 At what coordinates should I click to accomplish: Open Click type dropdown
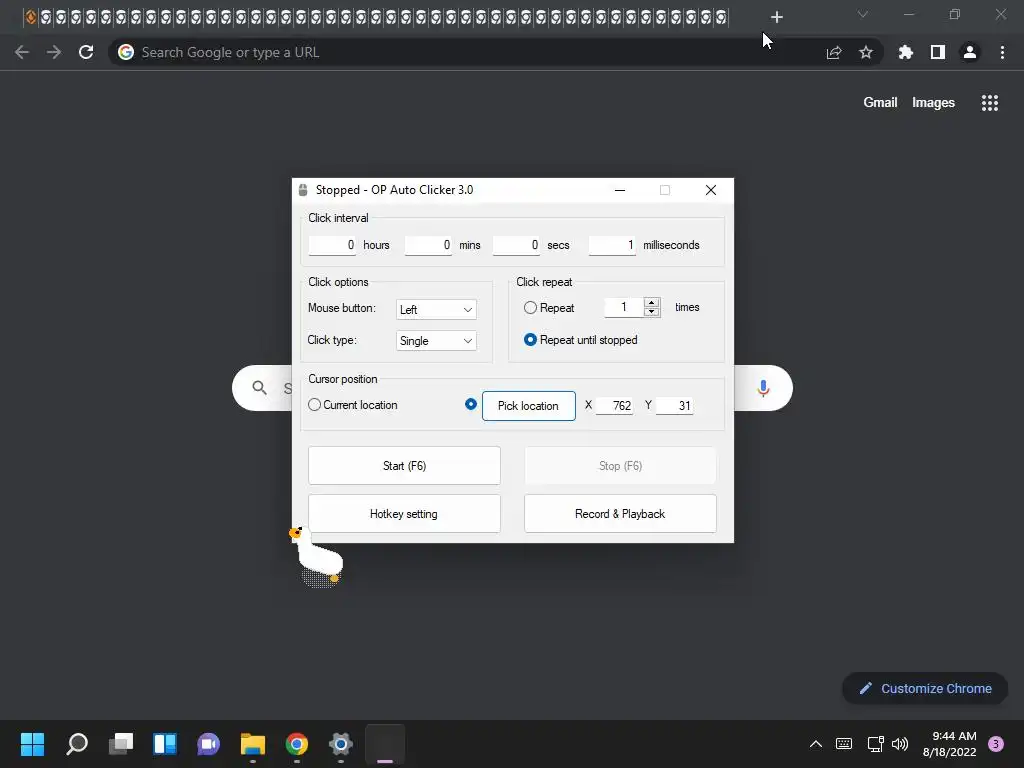(x=436, y=341)
